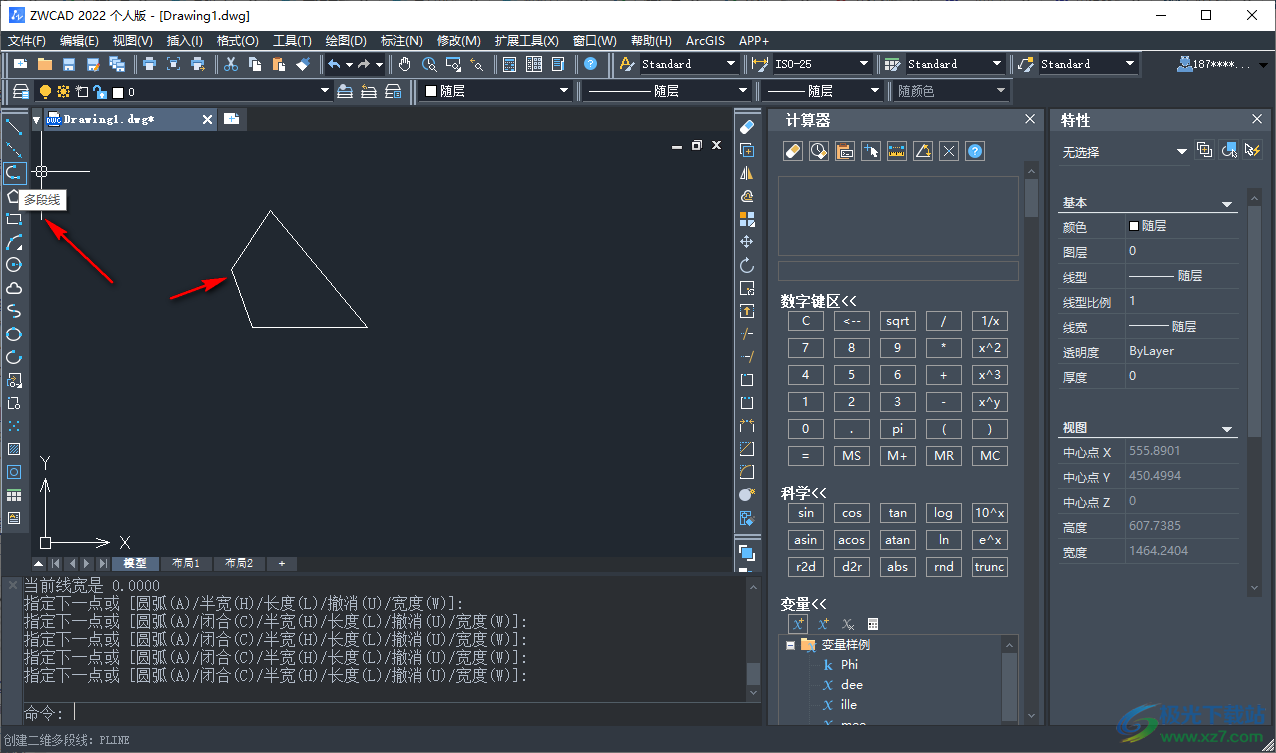Image resolution: width=1276 pixels, height=753 pixels.
Task: Collapse the 变量样例 tree folder
Action: (x=790, y=645)
